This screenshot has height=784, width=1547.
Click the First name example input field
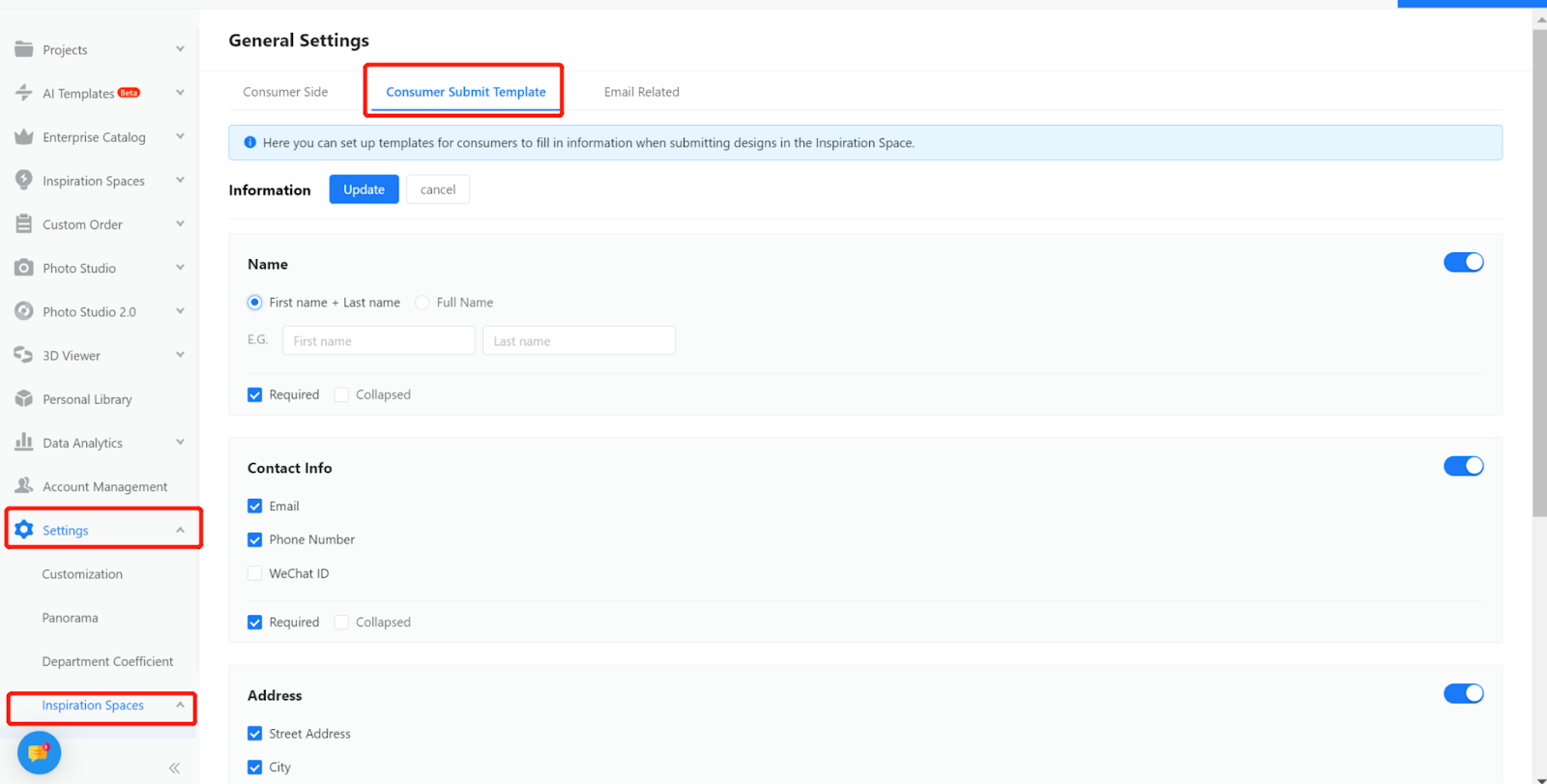coord(378,341)
